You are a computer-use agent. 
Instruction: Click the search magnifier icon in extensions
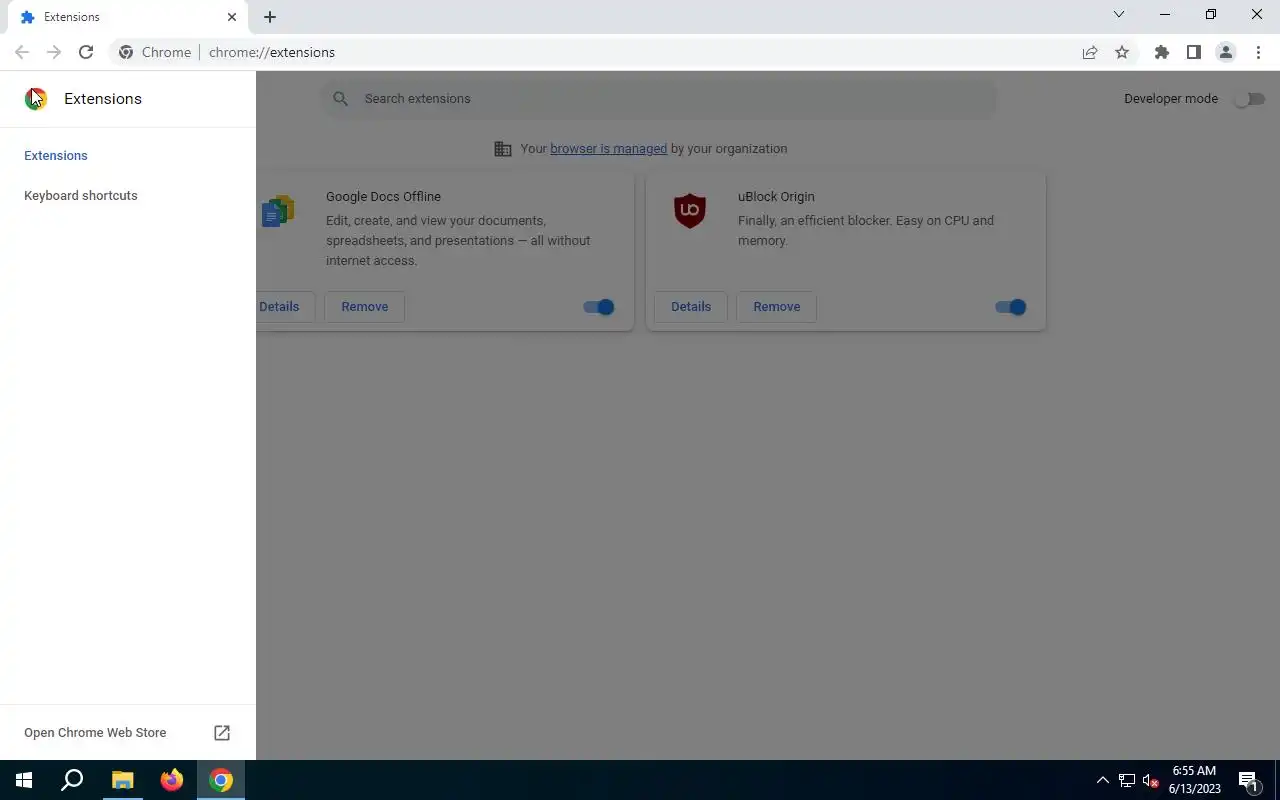click(341, 99)
